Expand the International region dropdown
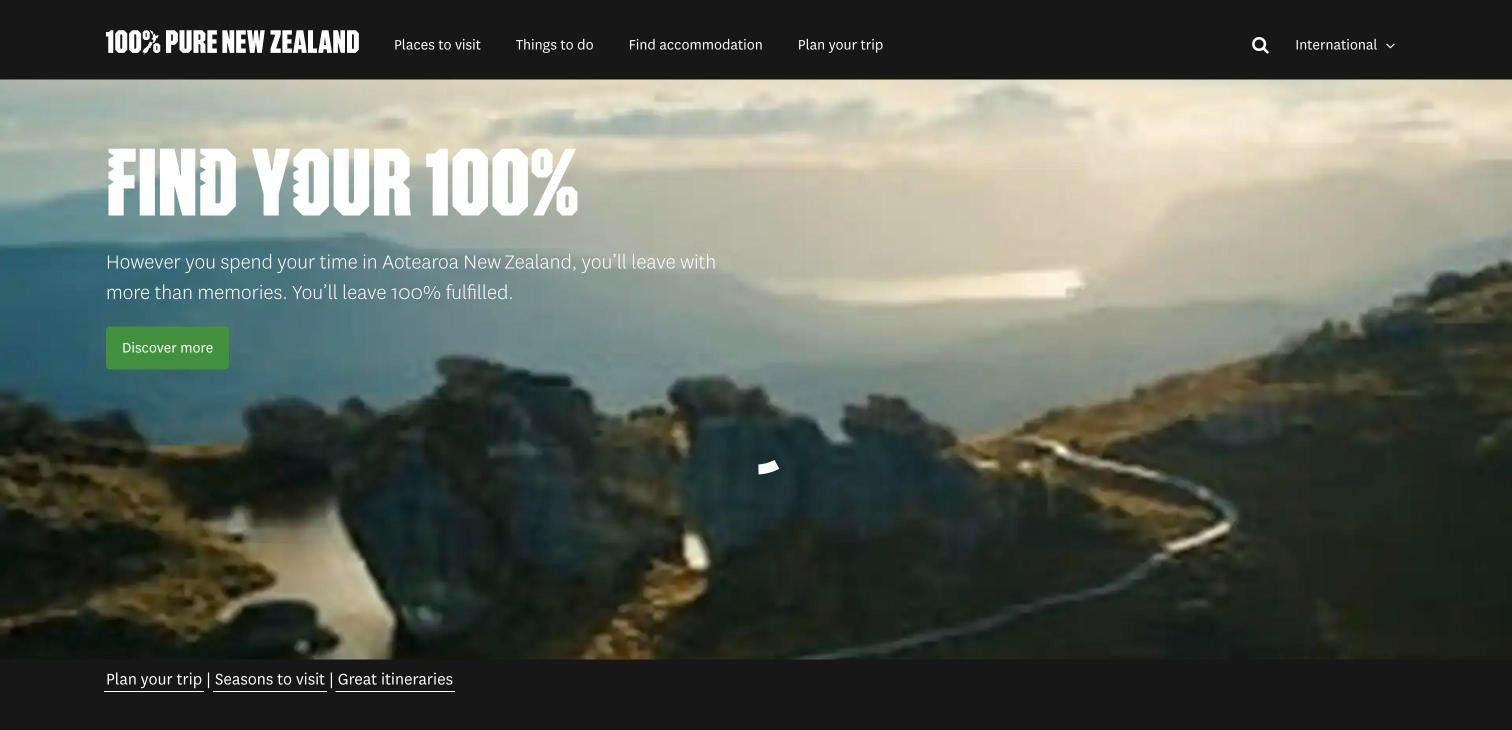This screenshot has width=1512, height=730. point(1345,45)
